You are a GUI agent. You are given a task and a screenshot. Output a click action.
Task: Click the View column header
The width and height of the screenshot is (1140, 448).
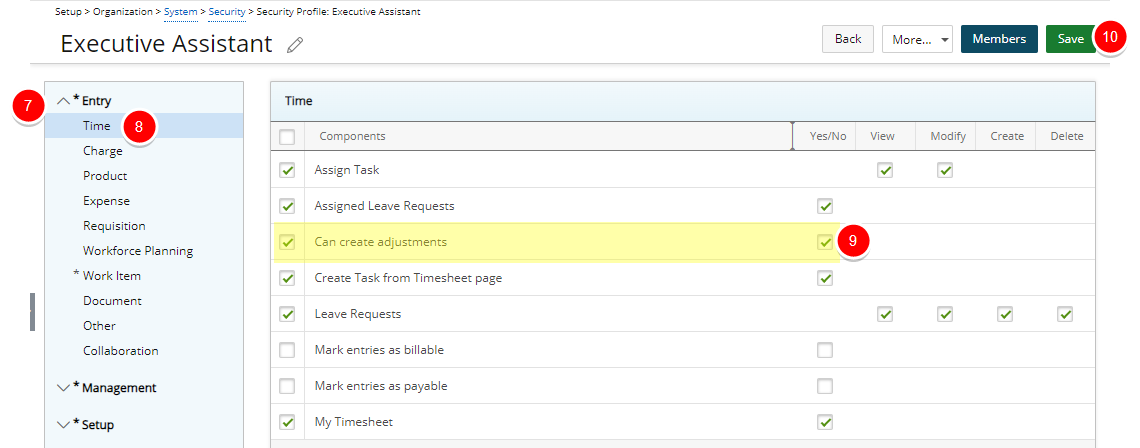coord(883,136)
